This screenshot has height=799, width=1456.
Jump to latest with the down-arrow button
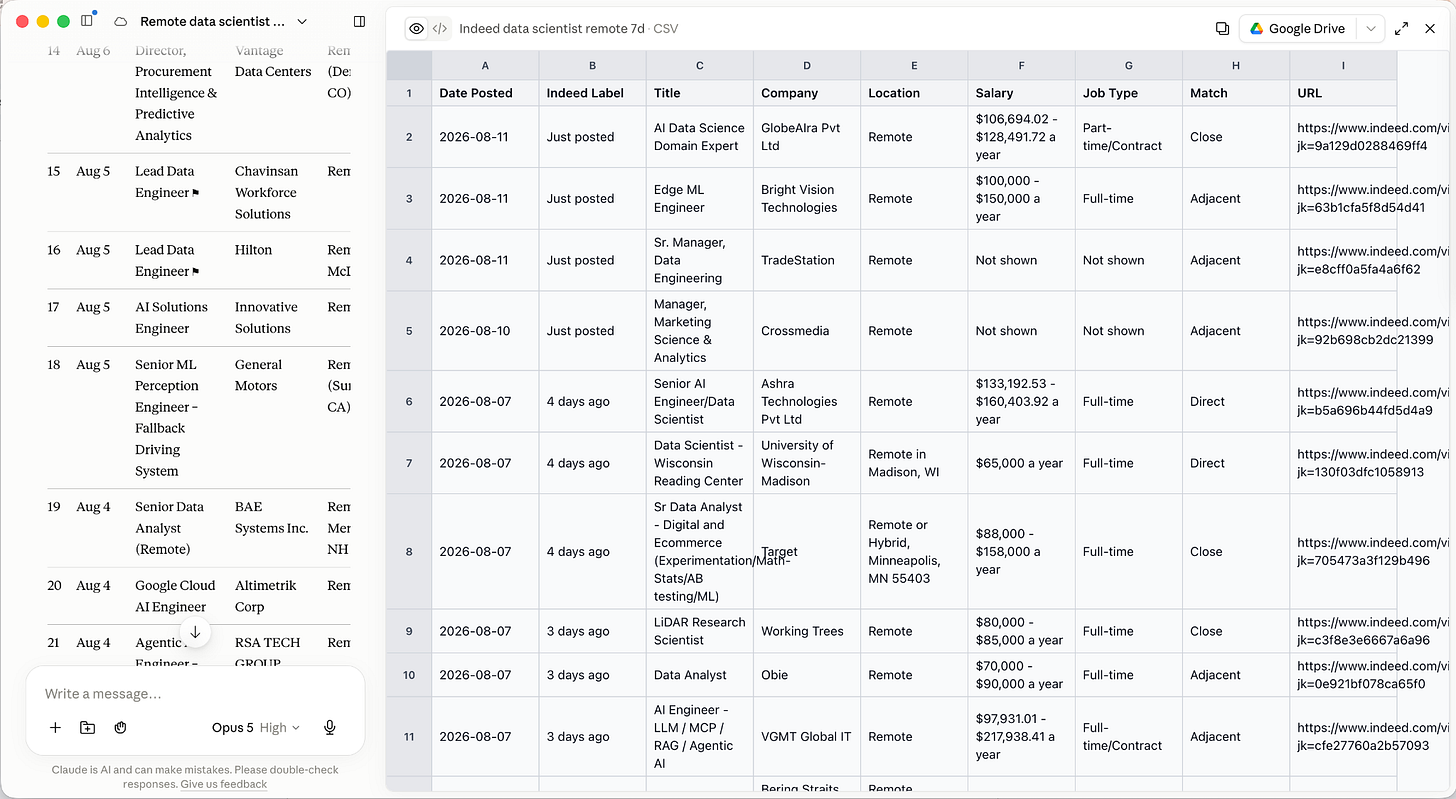(x=195, y=632)
